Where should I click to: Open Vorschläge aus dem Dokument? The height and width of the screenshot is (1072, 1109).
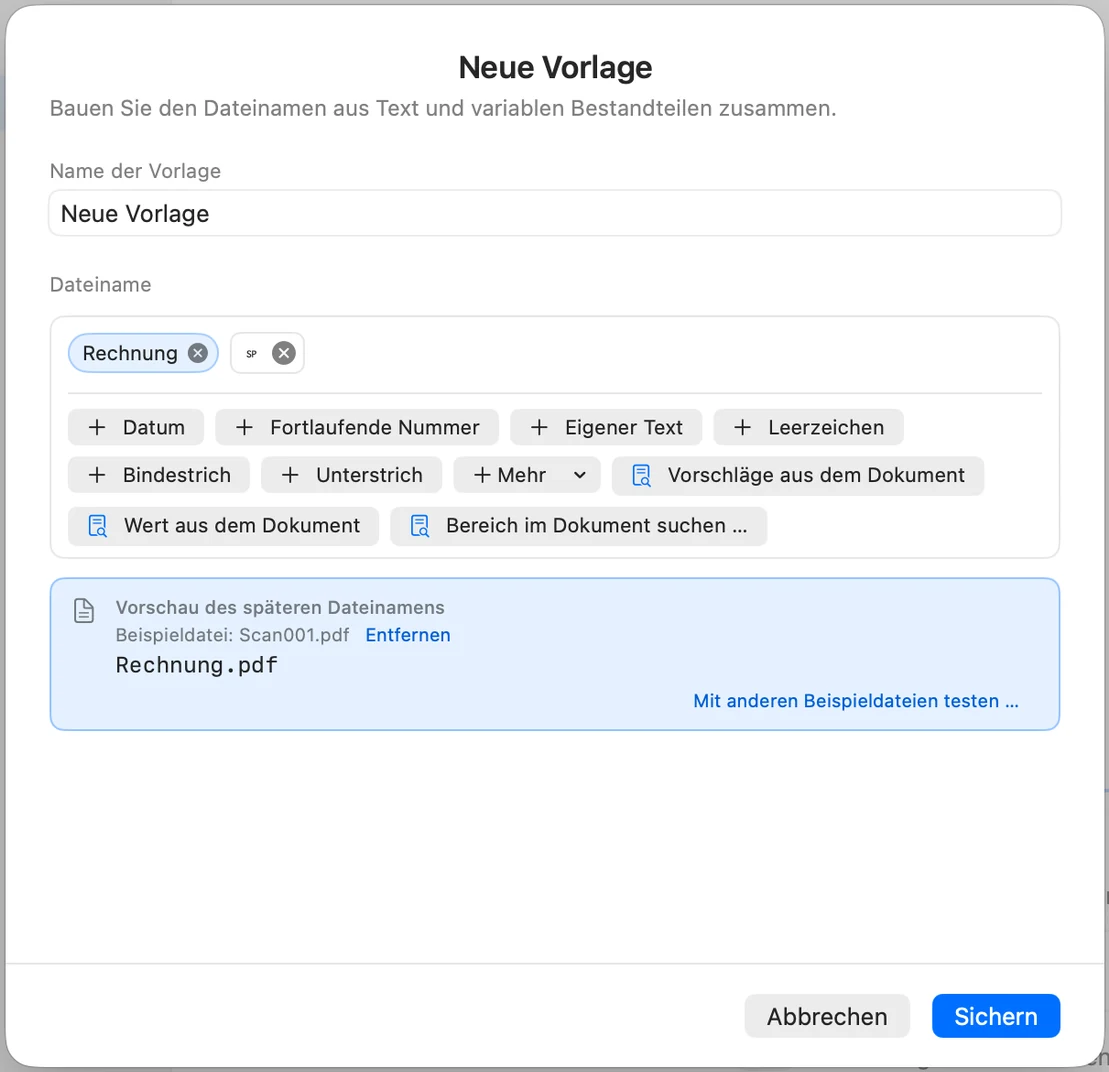798,475
